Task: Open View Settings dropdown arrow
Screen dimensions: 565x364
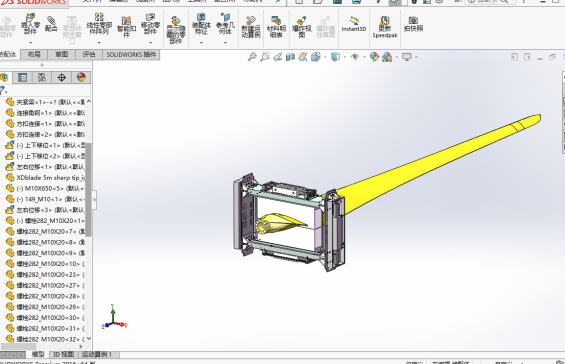Action: click(x=417, y=57)
